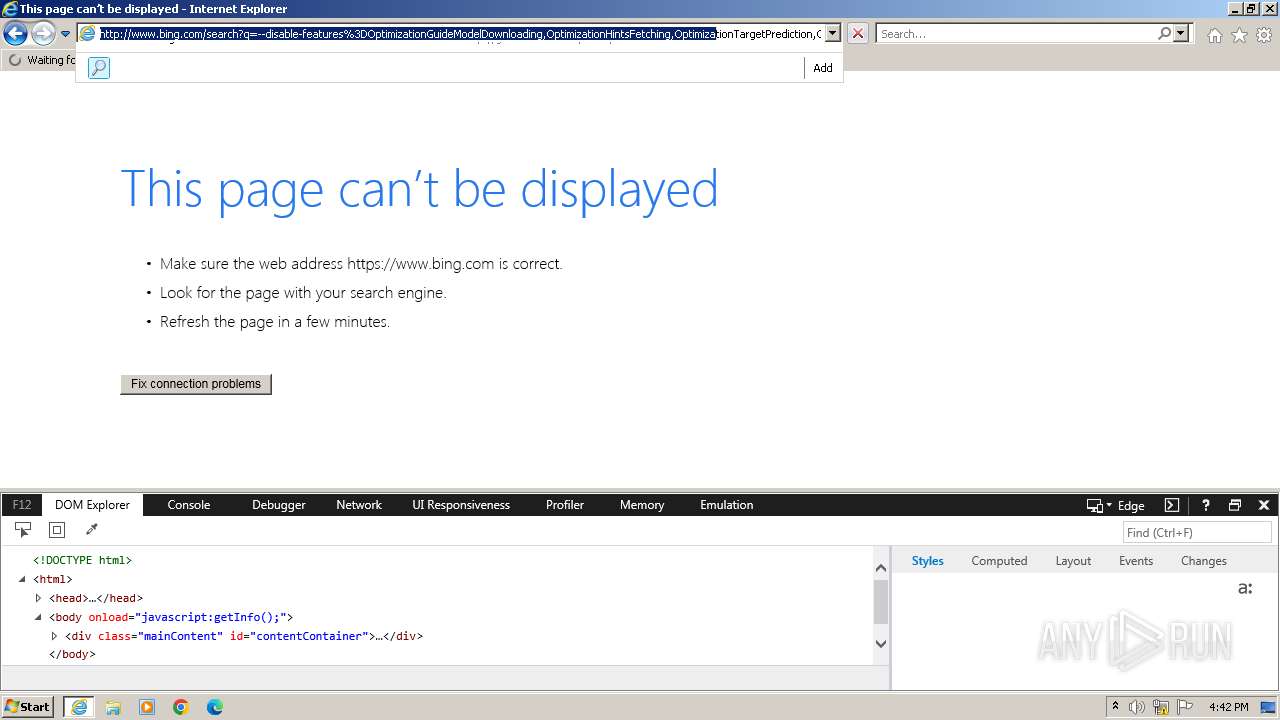Switch to the Changes pane tab

click(x=1204, y=561)
